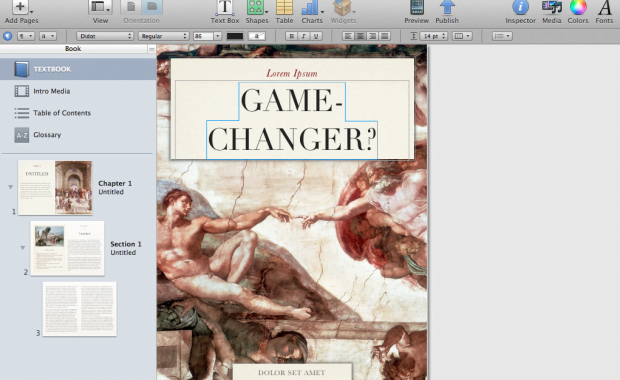
Task: Switch to landscape orientation
Action: (x=152, y=7)
